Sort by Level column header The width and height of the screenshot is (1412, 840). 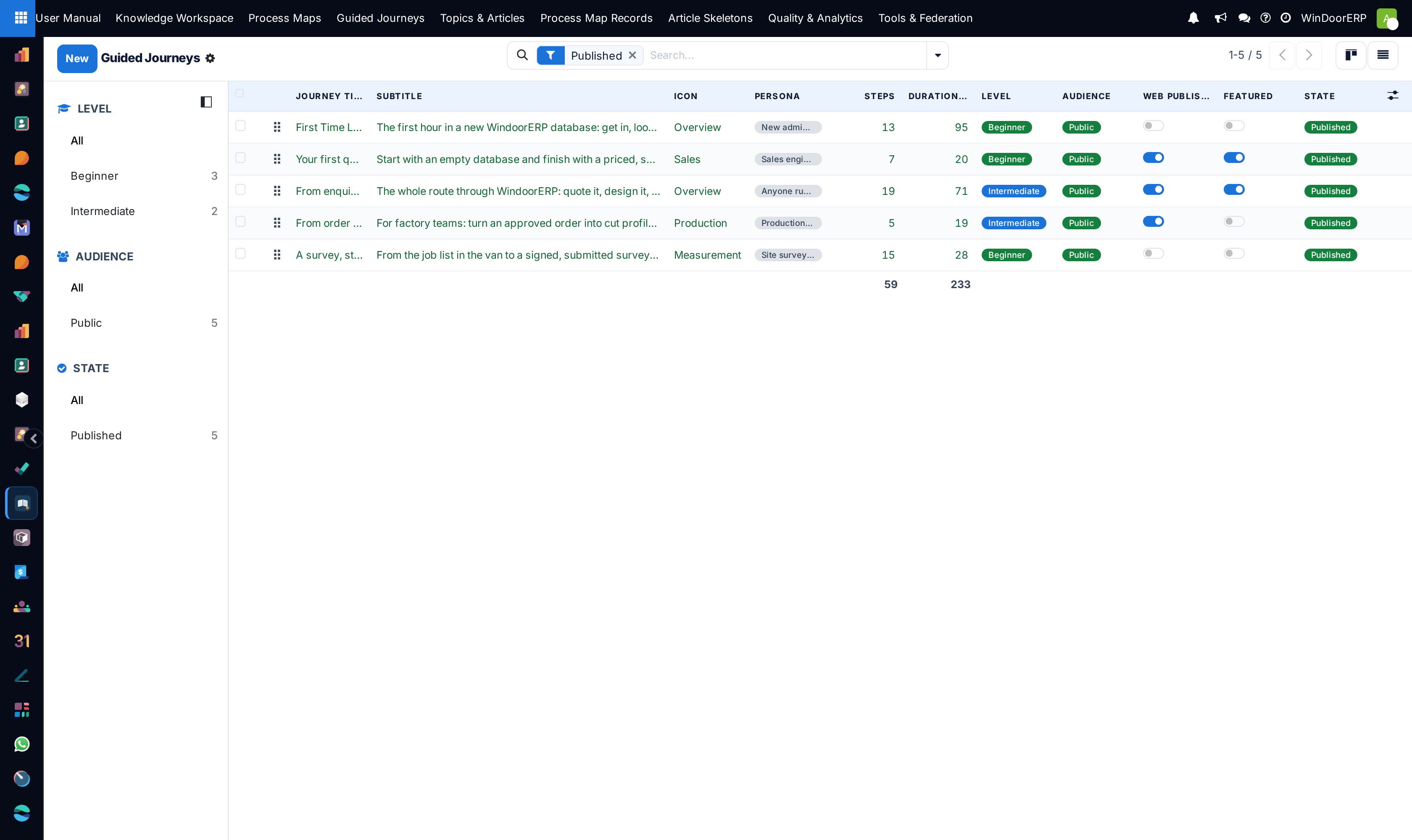point(996,96)
